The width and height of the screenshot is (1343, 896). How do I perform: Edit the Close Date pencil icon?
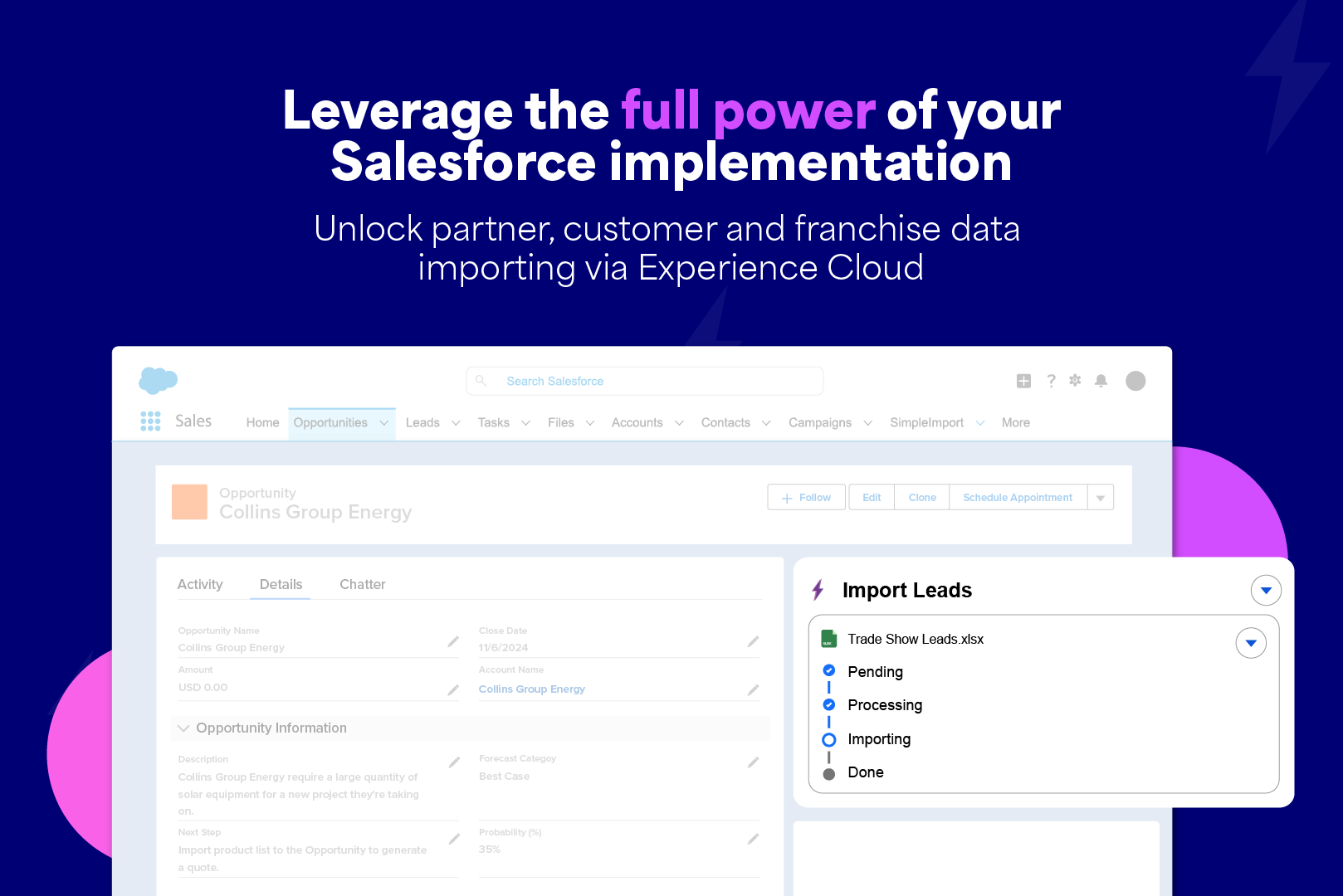tap(753, 641)
